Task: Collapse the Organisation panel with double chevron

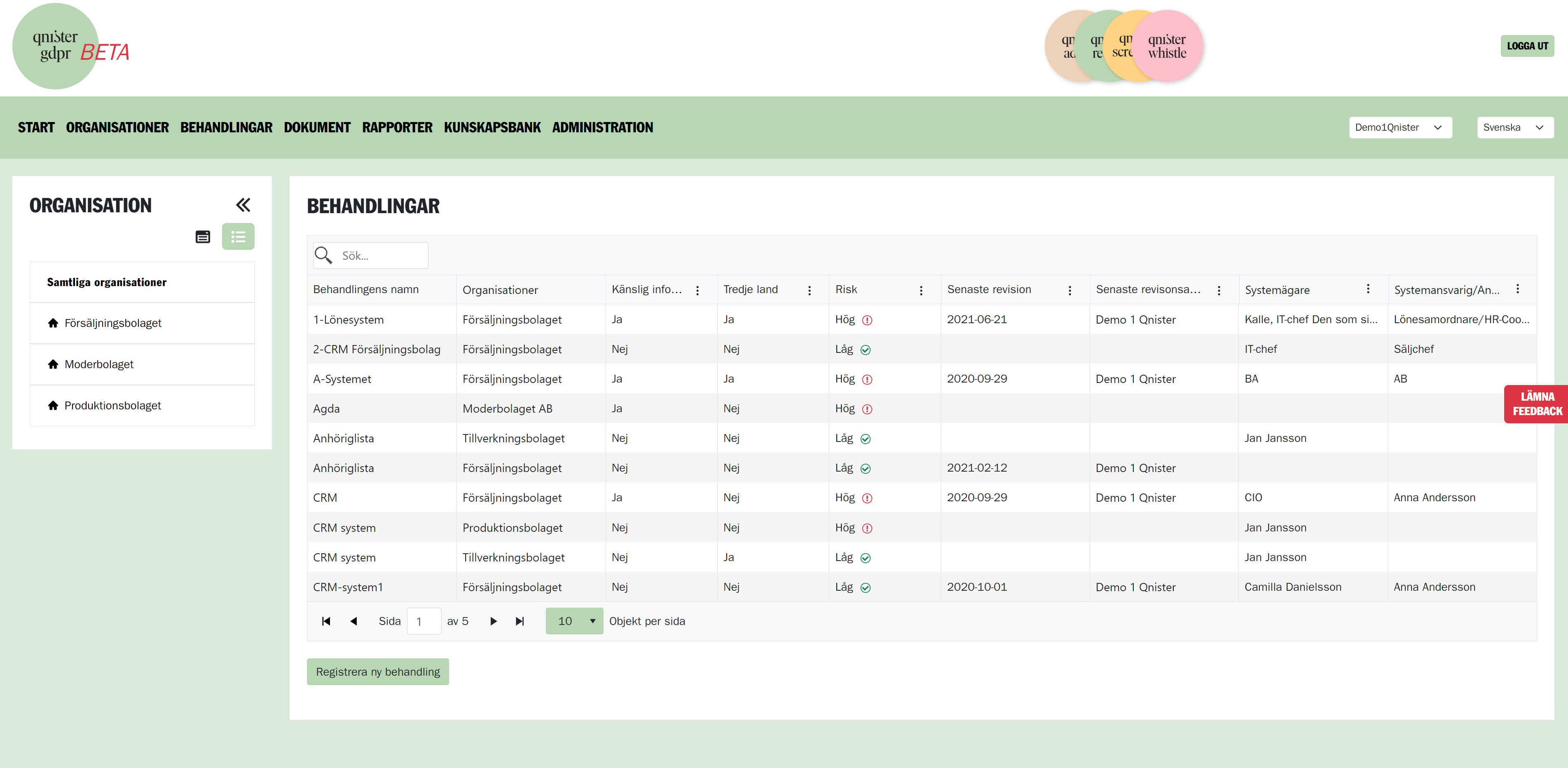Action: (243, 204)
